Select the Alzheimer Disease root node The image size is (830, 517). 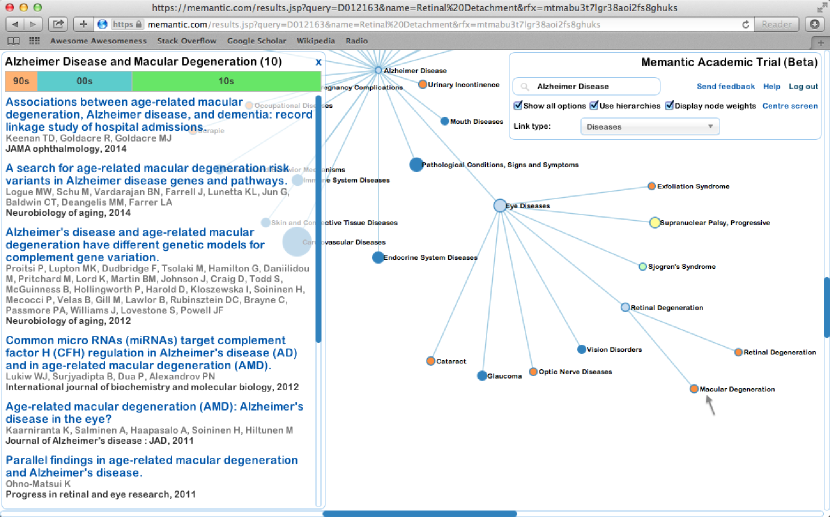coord(378,70)
